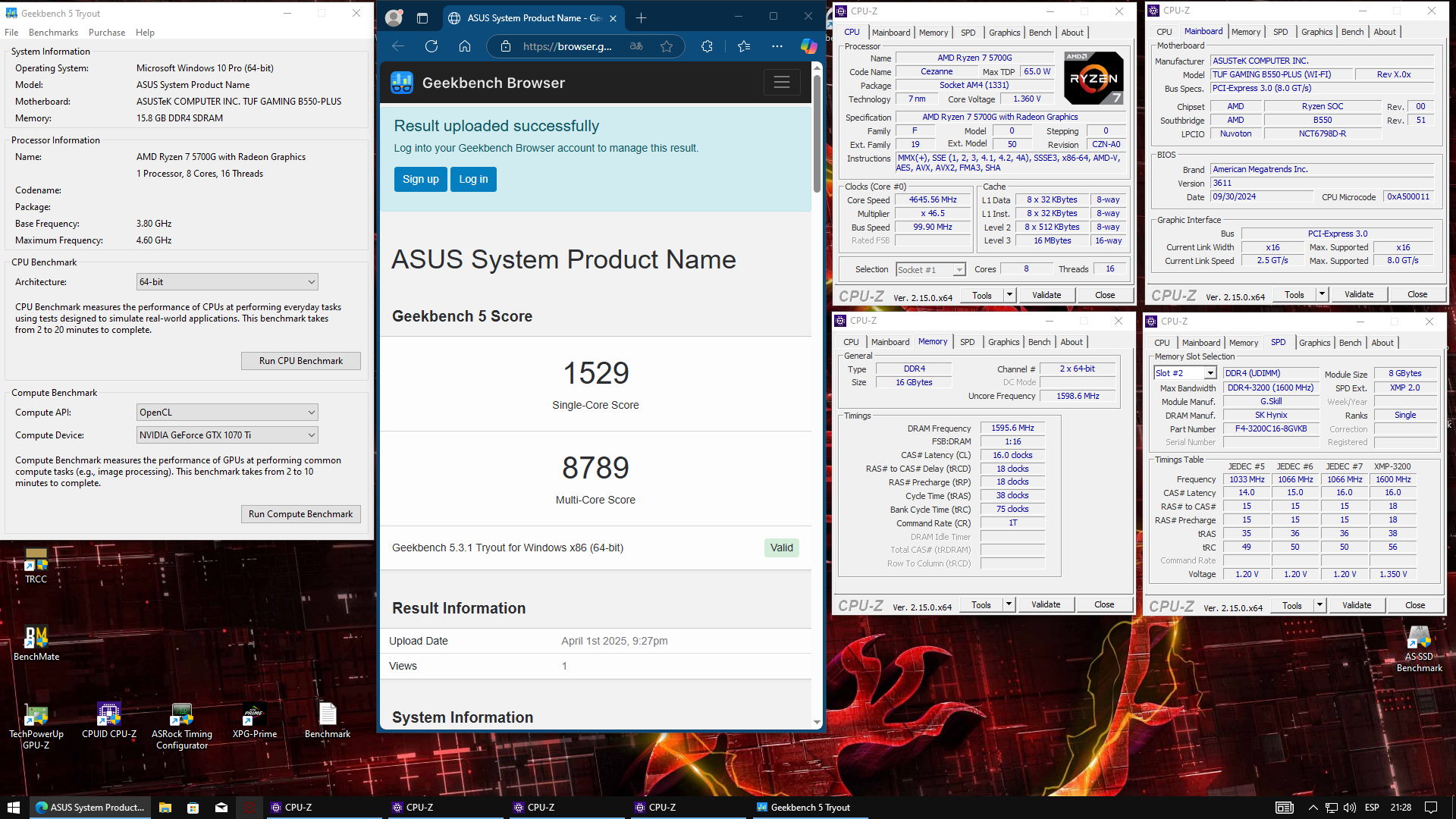Open browser extensions puzzle icon
Viewport: 1456px width, 819px height.
(707, 46)
